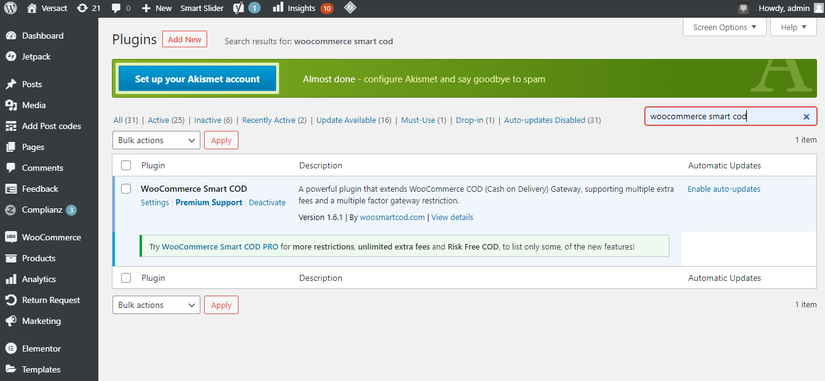
Task: Open Smart Slider in admin bar
Action: [202, 8]
